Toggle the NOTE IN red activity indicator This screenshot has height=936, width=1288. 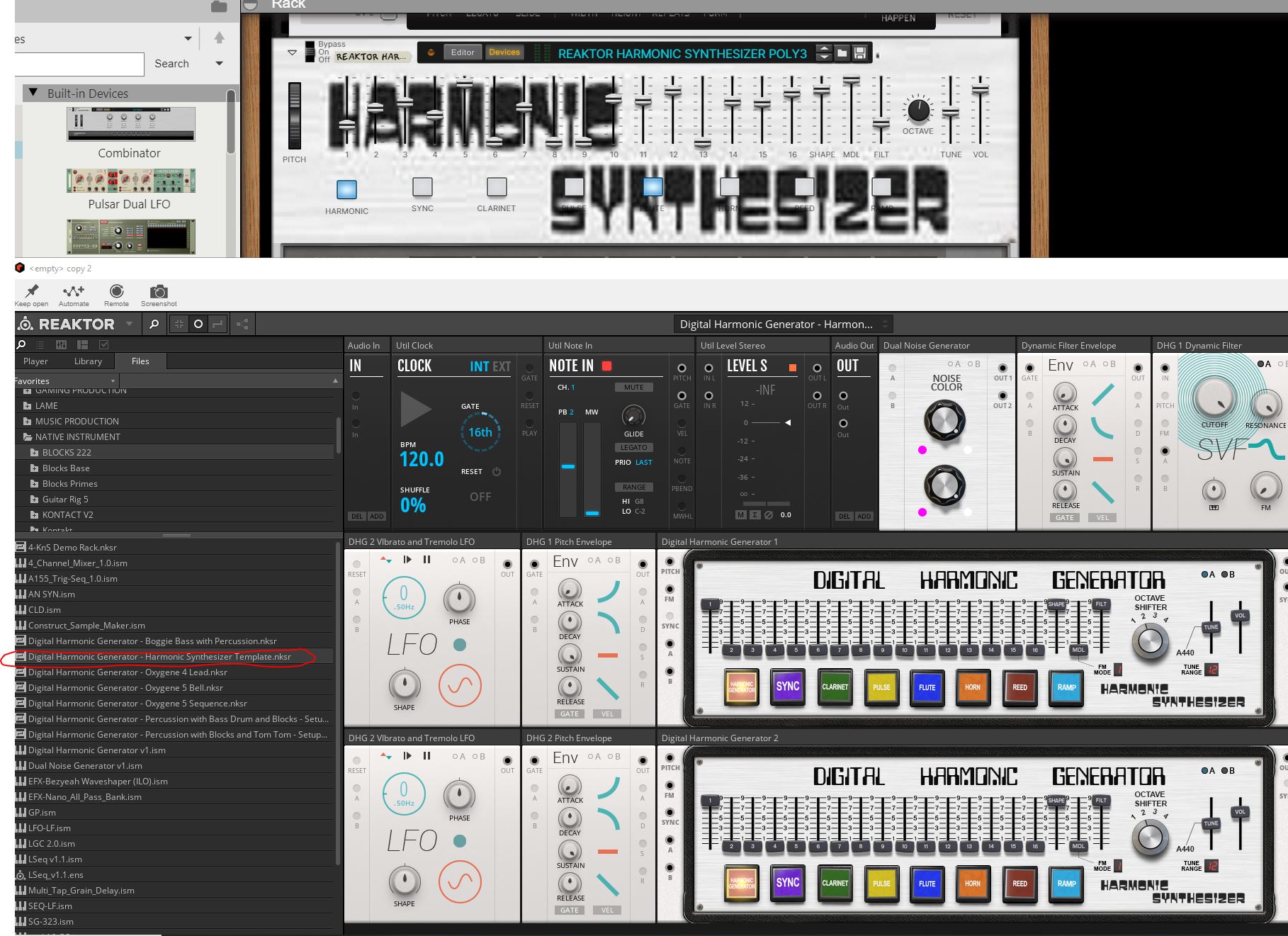pyautogui.click(x=606, y=366)
